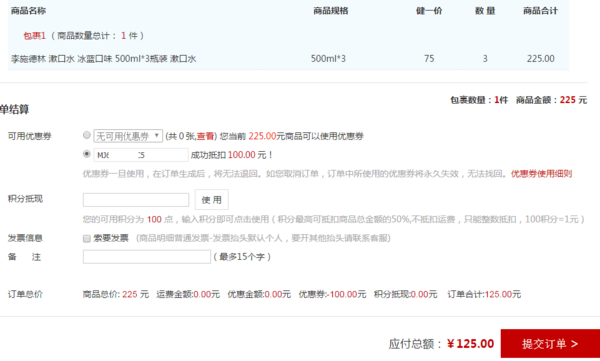Open the 无可用优惠券 coupon dropdown
The image size is (600, 361).
[128, 136]
